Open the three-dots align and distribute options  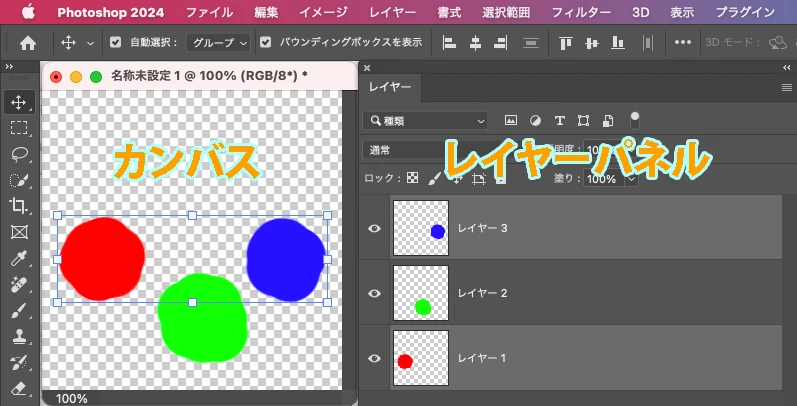683,42
